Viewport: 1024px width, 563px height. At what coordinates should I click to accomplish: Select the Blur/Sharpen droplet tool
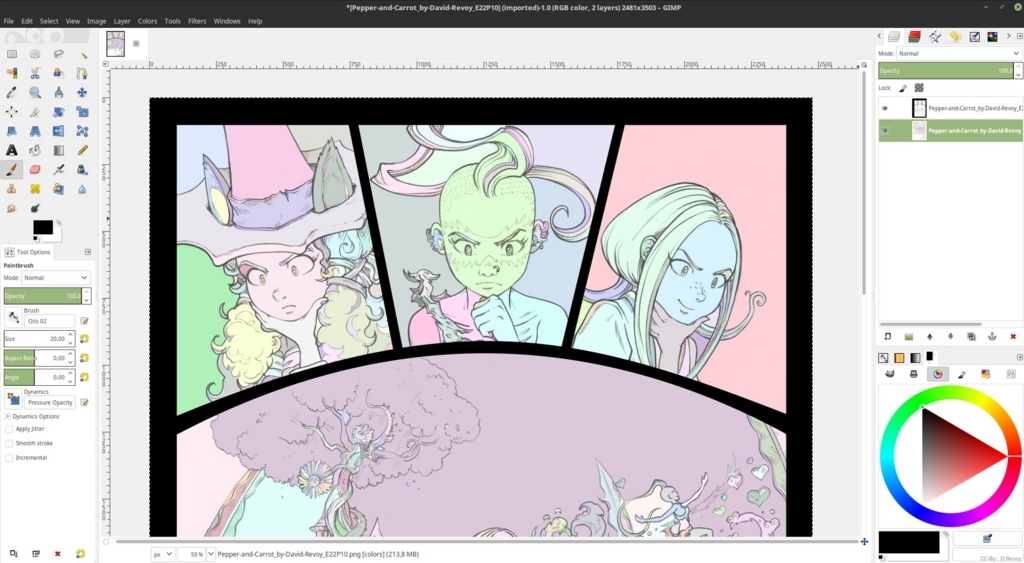[82, 189]
